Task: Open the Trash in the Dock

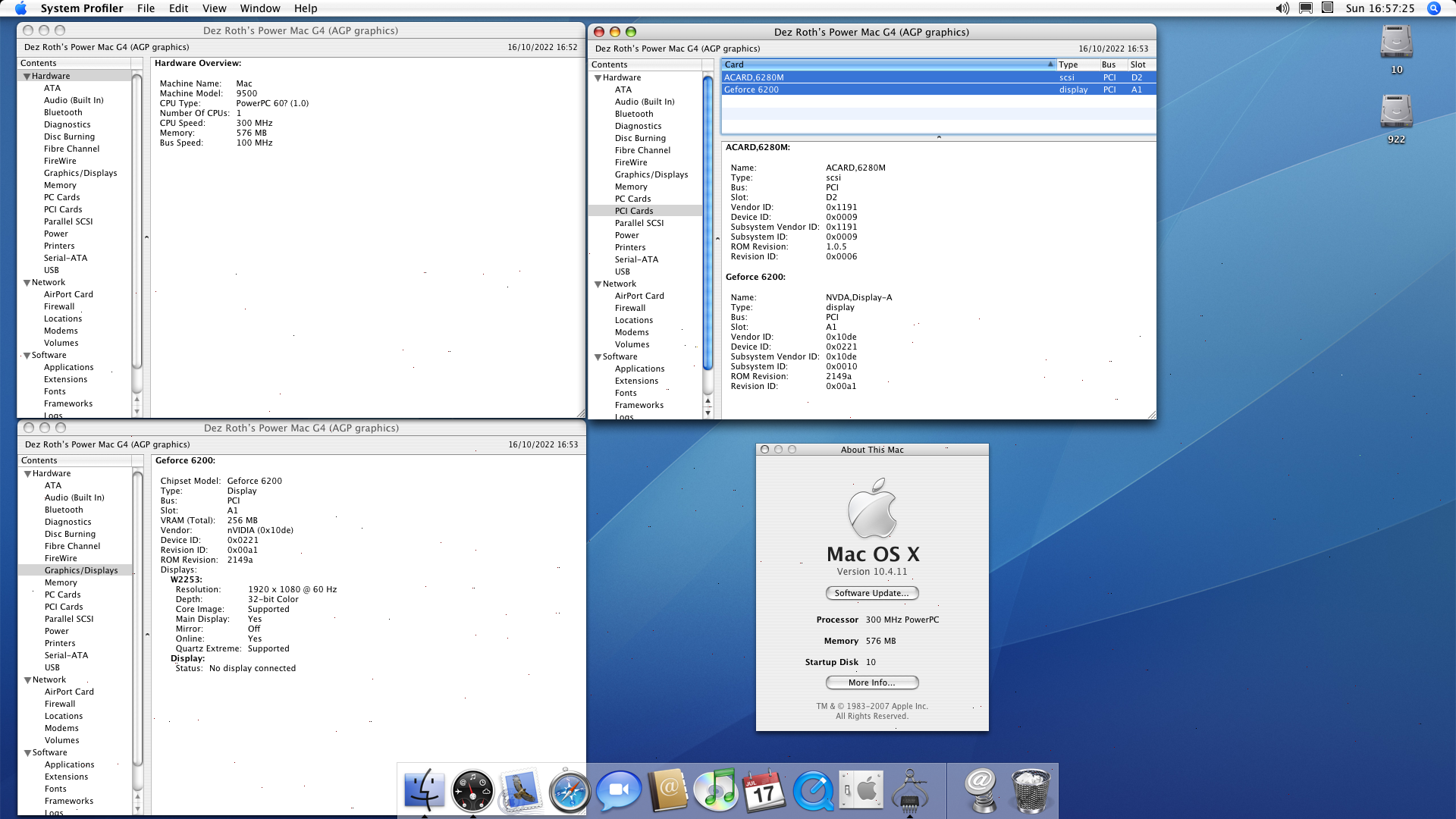Action: pyautogui.click(x=1031, y=790)
